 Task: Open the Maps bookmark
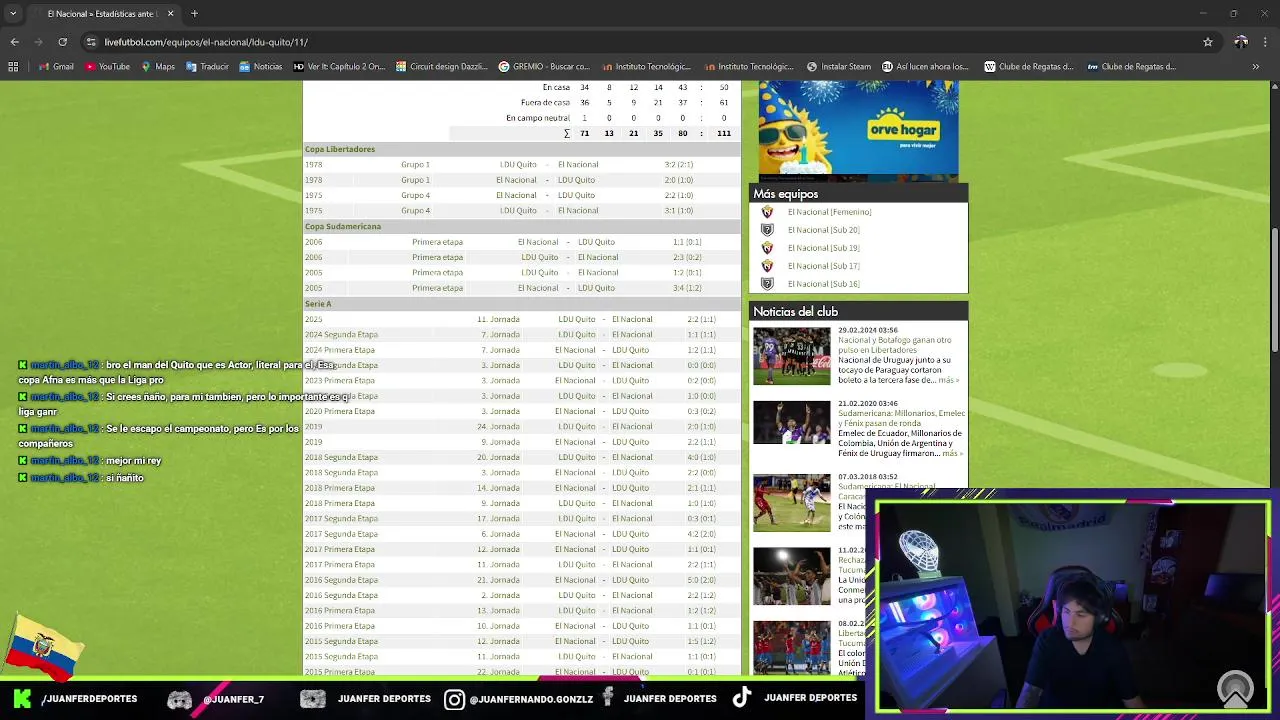[x=158, y=67]
